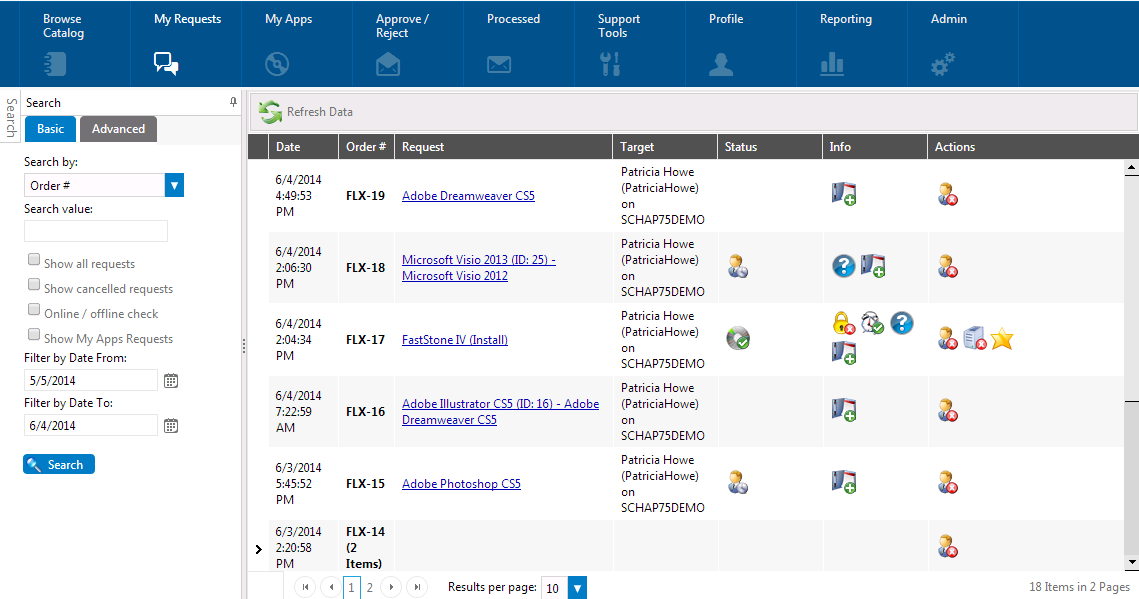Open the blue question mark info icon on FLX-18
Viewport: 1139px width, 599px height.
pyautogui.click(x=843, y=265)
